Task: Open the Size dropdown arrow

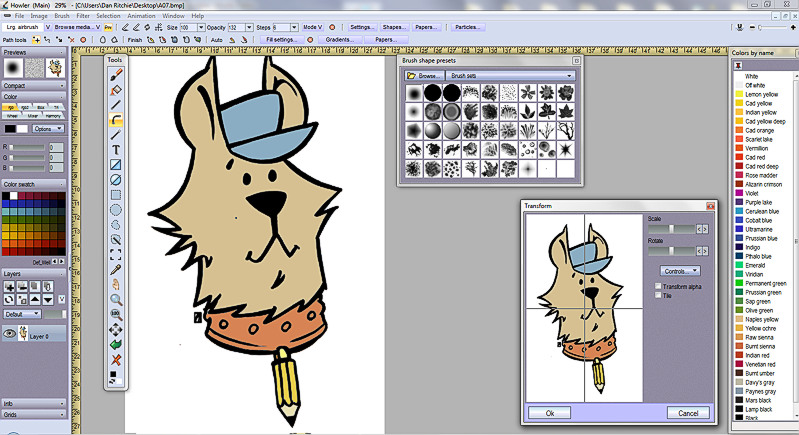Action: [201, 27]
